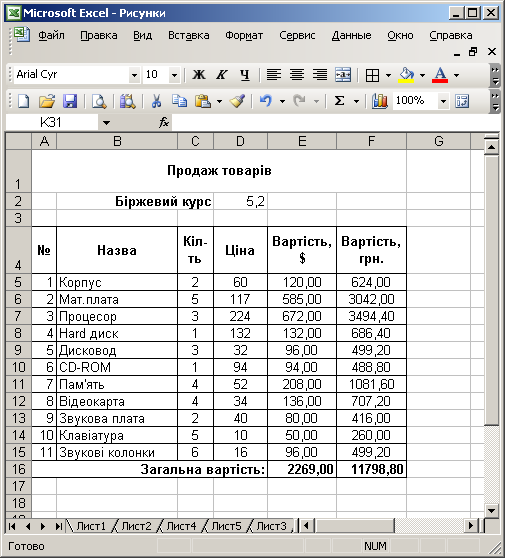Click the Research/Find binoculars icon

click(127, 101)
